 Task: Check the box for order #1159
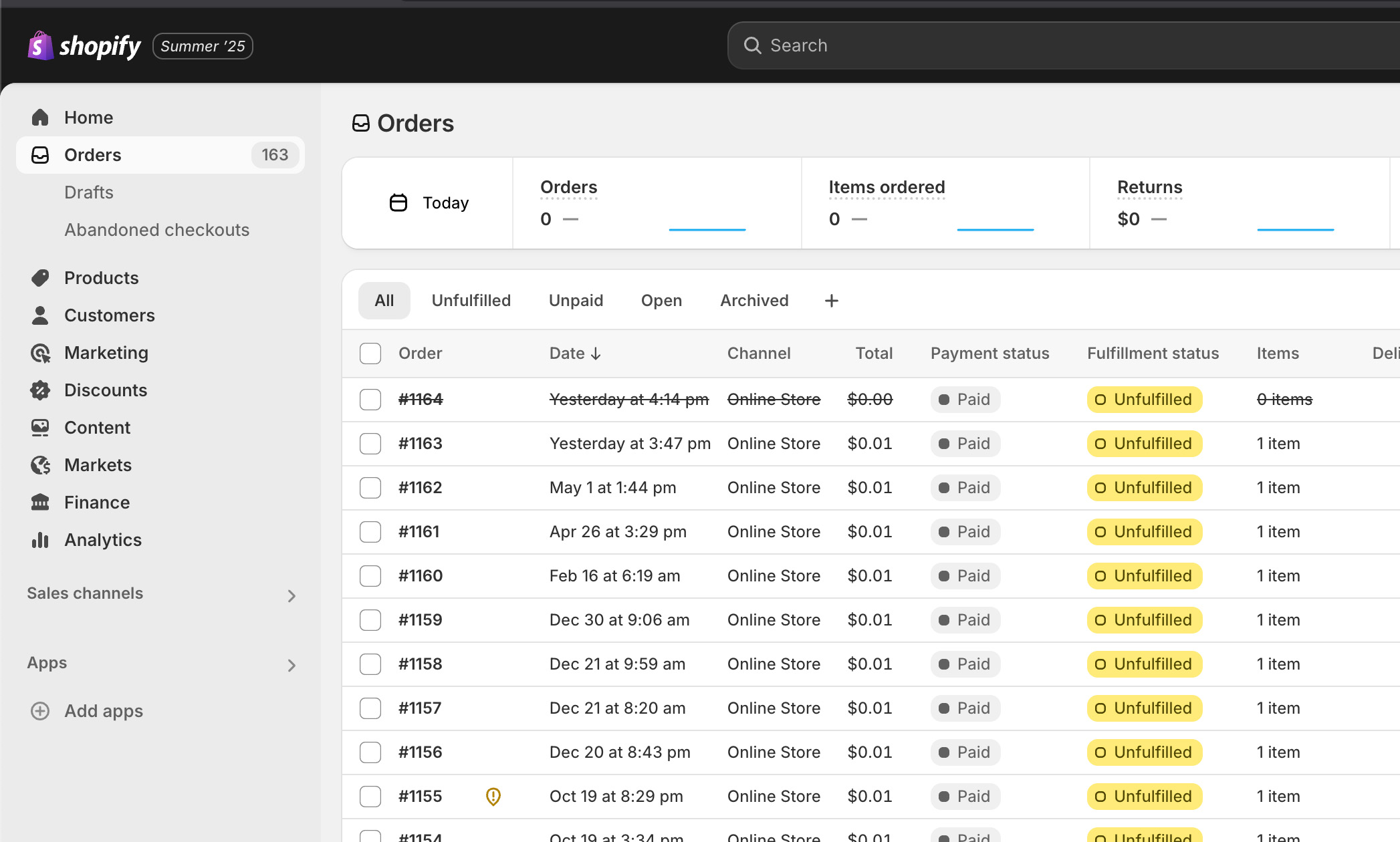370,620
